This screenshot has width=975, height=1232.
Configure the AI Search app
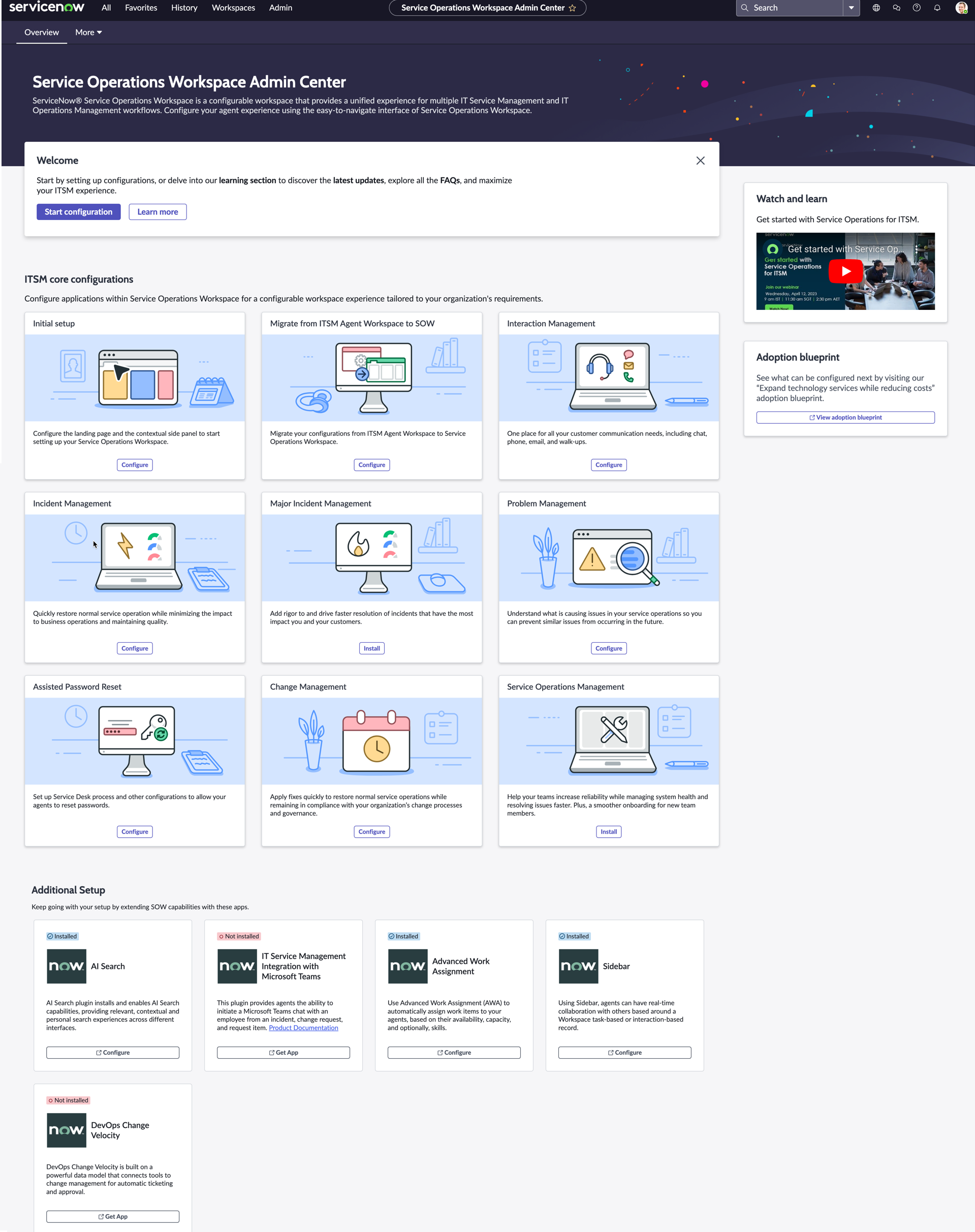112,1052
